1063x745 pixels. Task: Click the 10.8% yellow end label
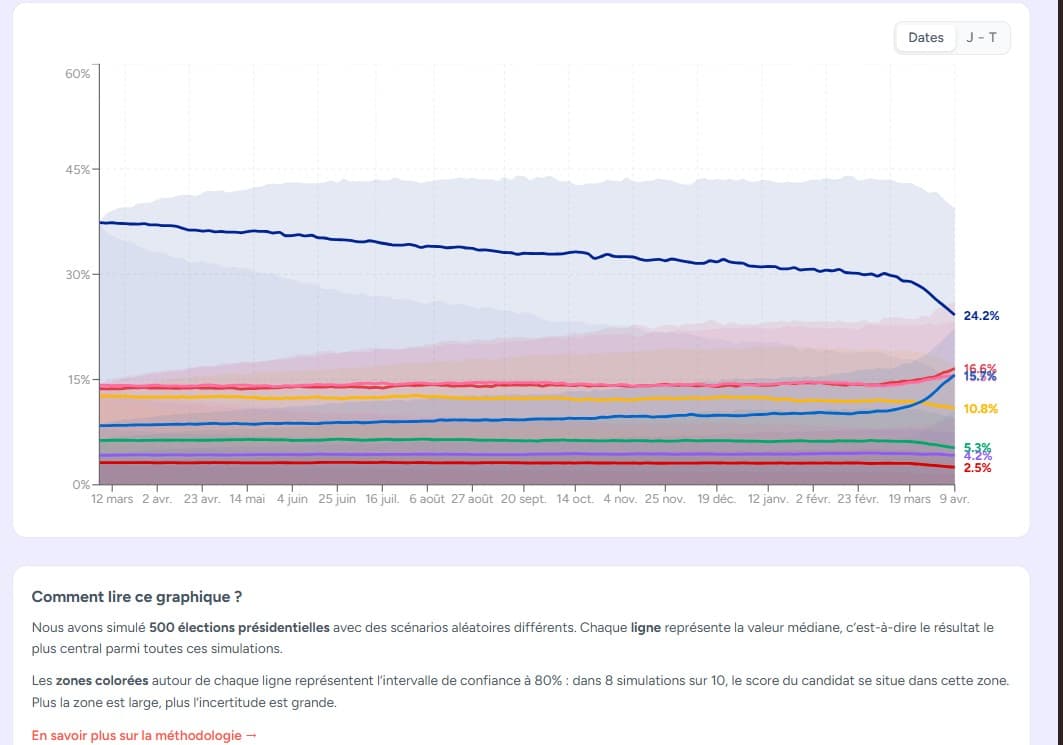tap(981, 409)
